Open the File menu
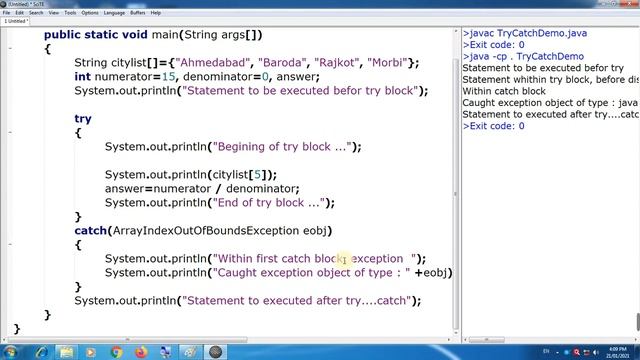Screen dimensions: 640x360 [x=6, y=13]
